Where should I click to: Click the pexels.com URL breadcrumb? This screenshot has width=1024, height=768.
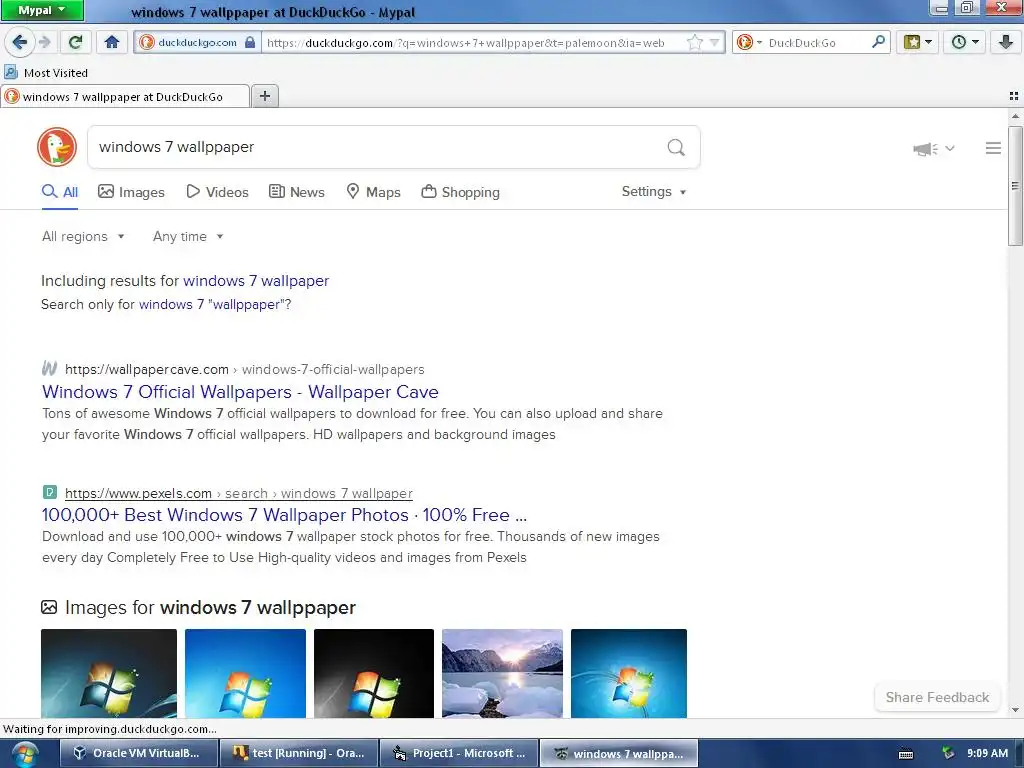239,494
